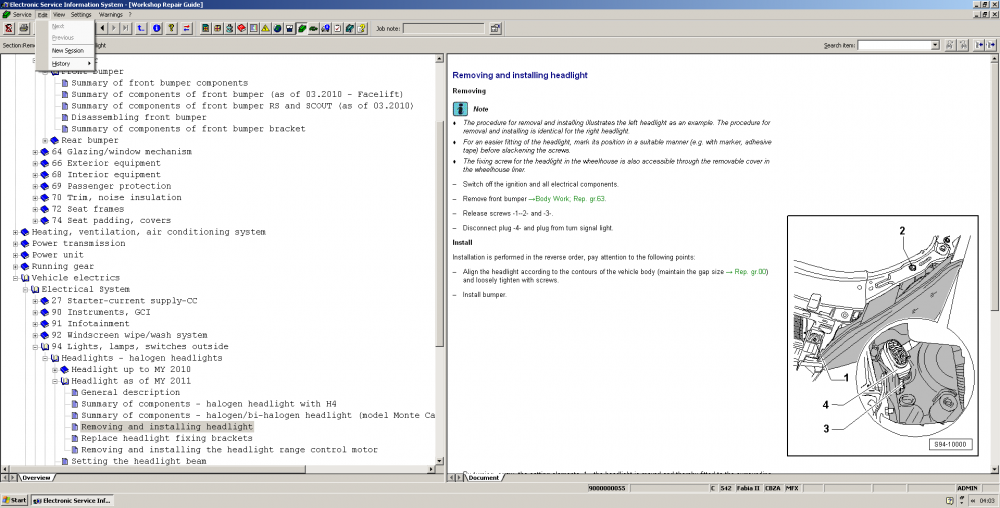Open the Warnings menu
This screenshot has width=1000, height=508.
111,14
